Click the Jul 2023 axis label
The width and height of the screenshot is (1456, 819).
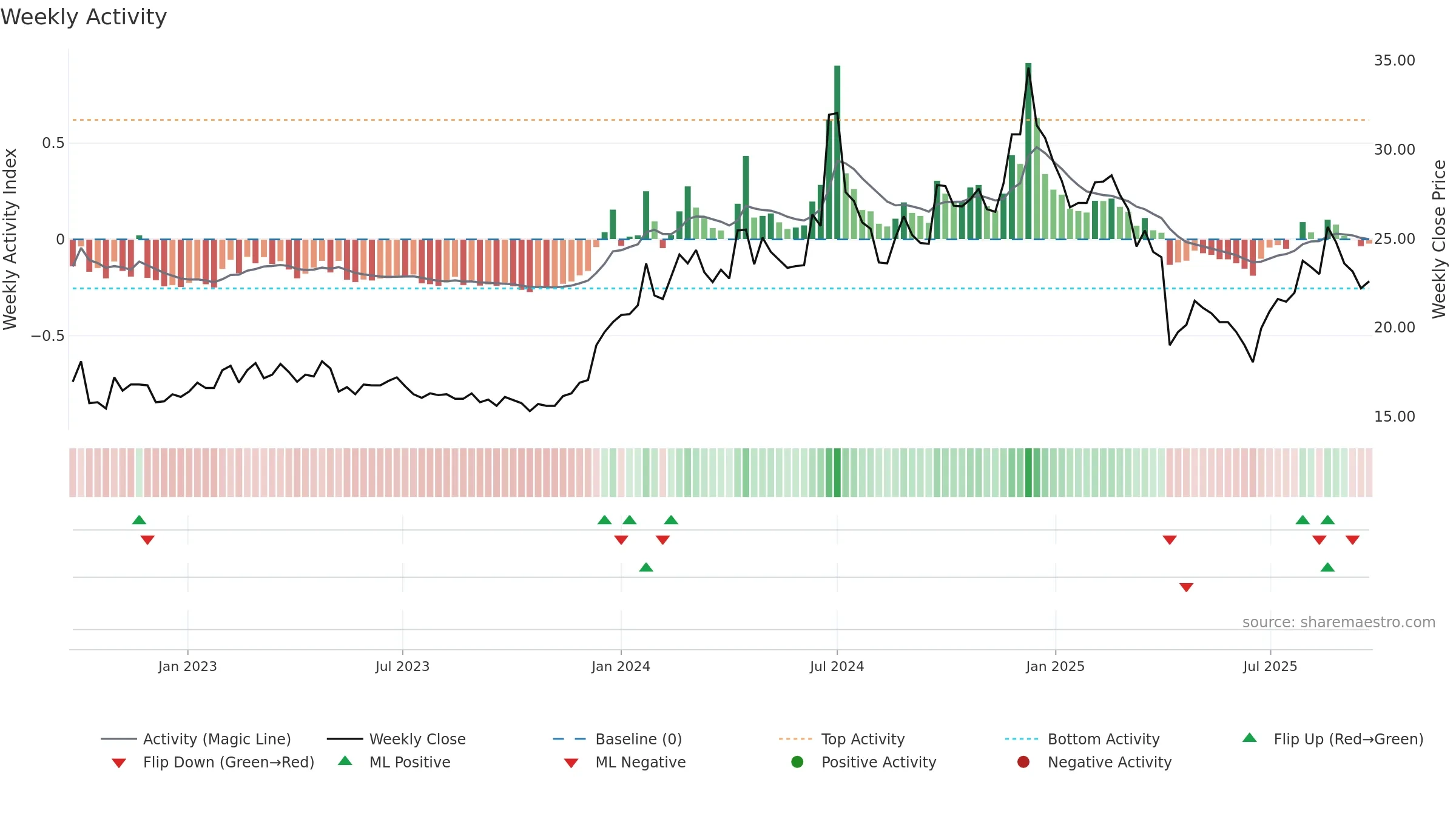point(402,666)
